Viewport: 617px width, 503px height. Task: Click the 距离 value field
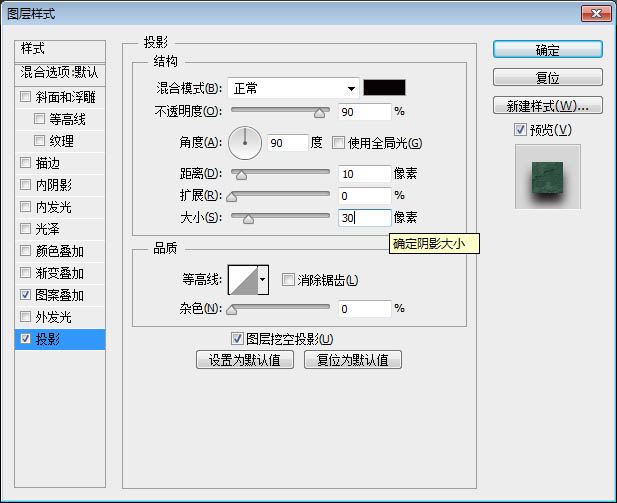365,174
